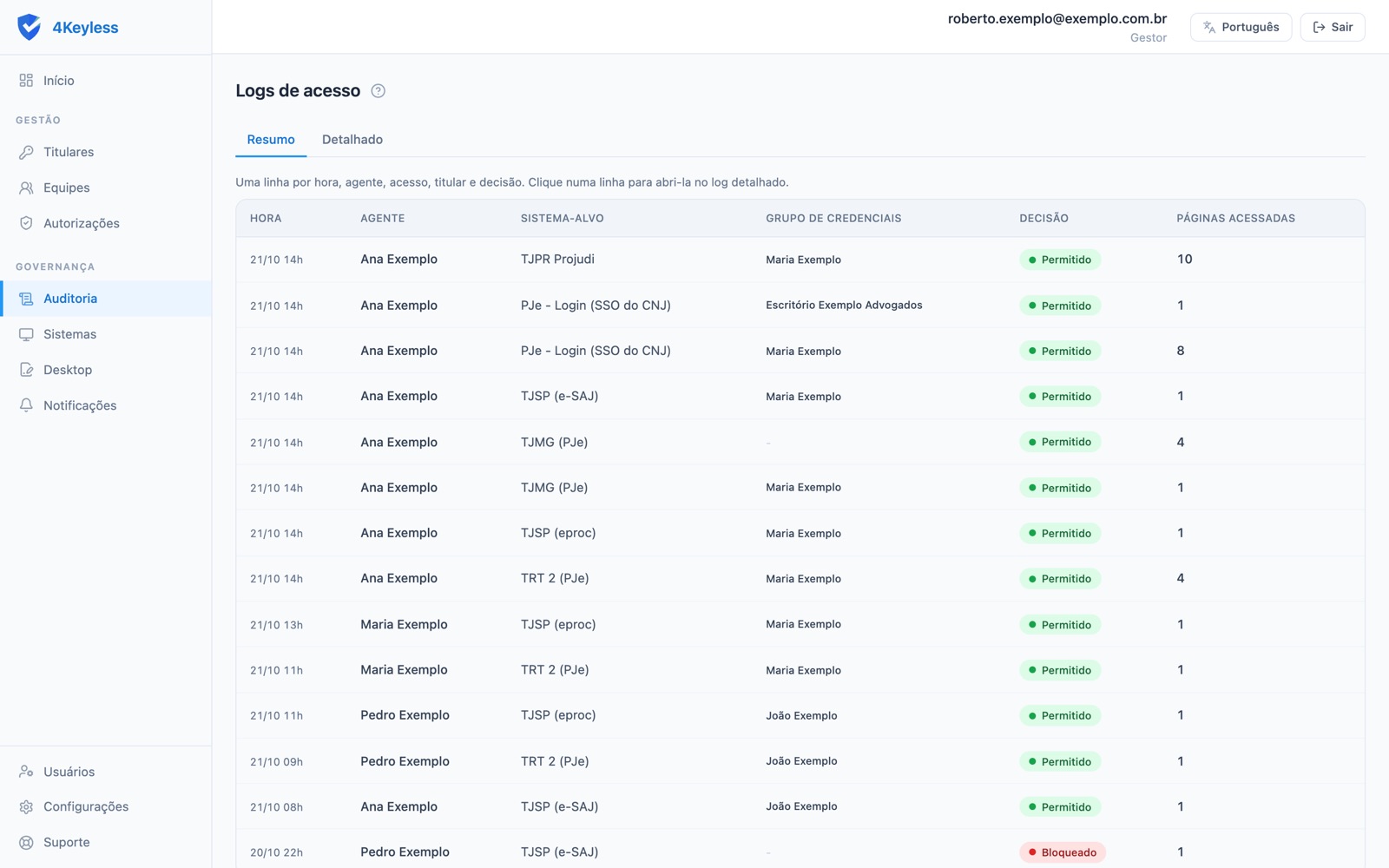Click the HORA column header
The width and height of the screenshot is (1389, 868).
tap(266, 219)
